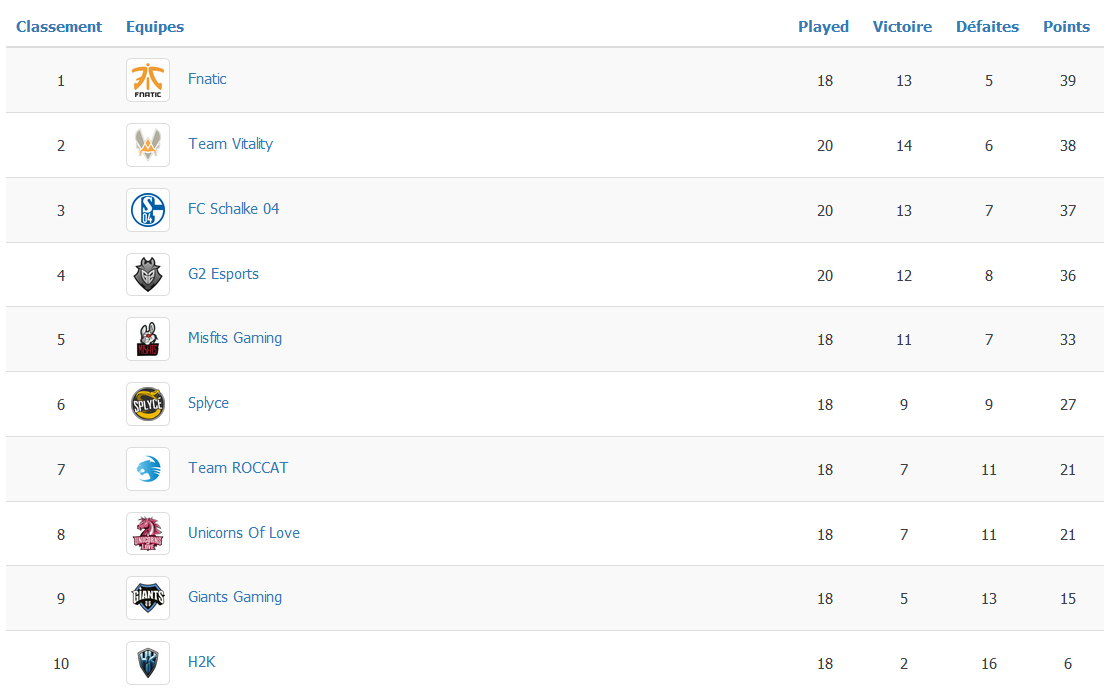Image resolution: width=1111 pixels, height=700 pixels.
Task: Click the H2K team name link
Action: [x=201, y=662]
